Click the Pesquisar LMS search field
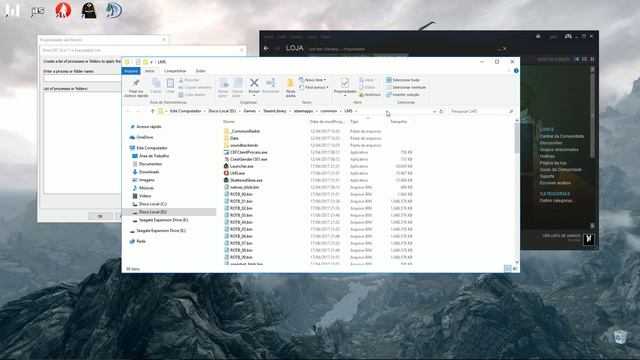The width and height of the screenshot is (640, 360). click(480, 111)
